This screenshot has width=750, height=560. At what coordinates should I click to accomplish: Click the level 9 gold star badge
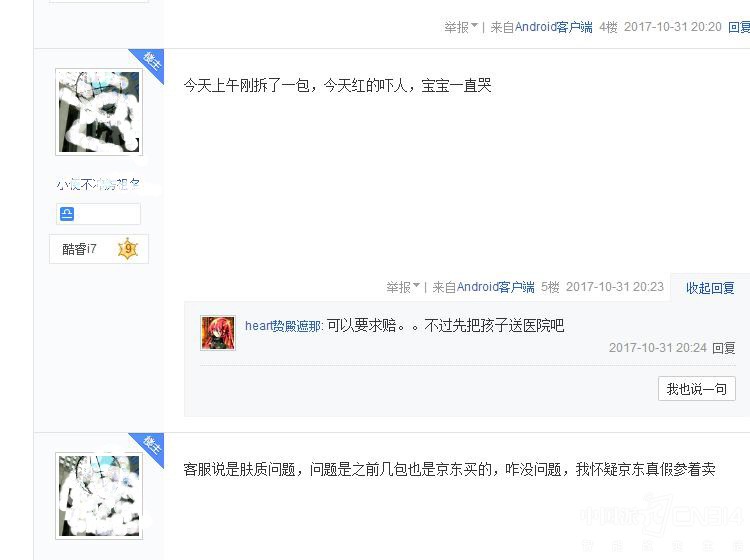[x=128, y=249]
